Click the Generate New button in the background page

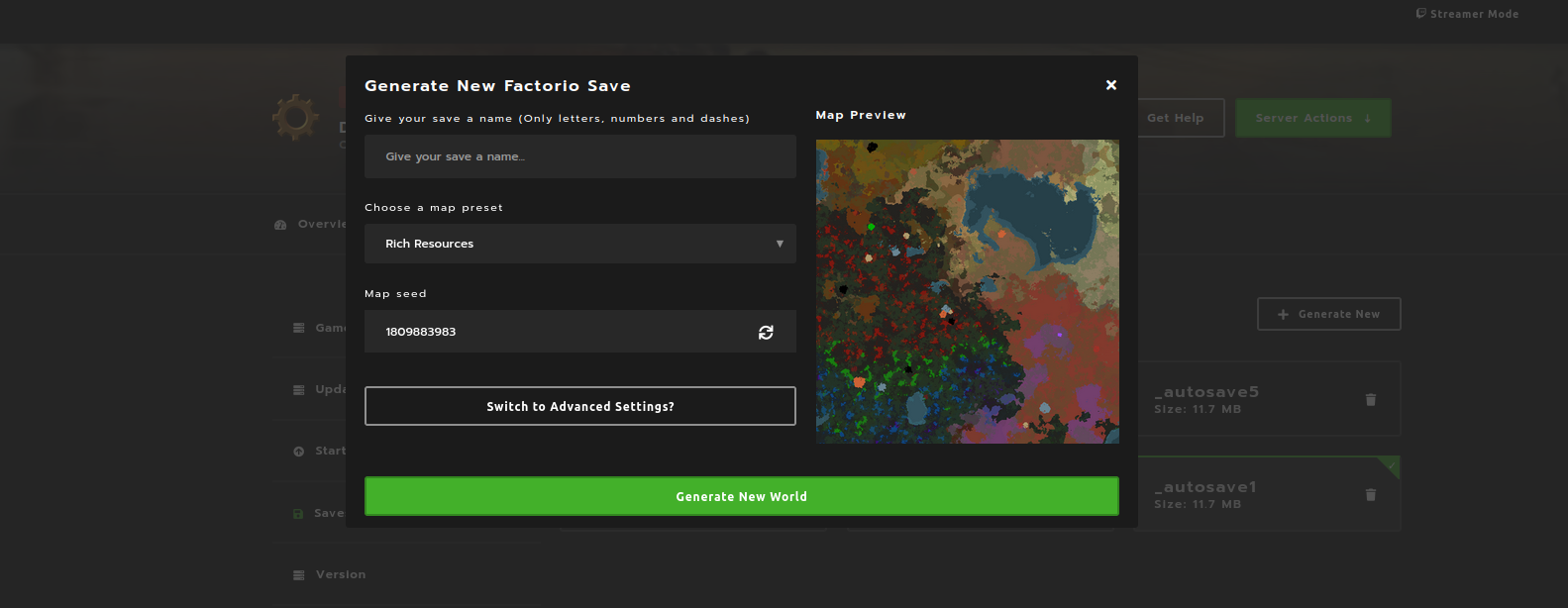[x=1329, y=314]
